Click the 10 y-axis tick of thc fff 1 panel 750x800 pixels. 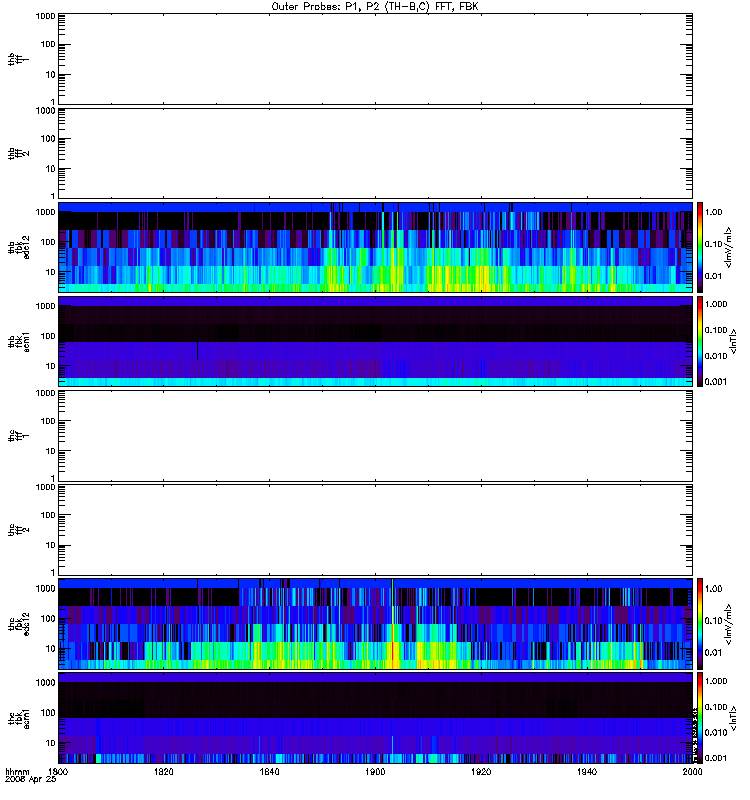click(x=51, y=451)
